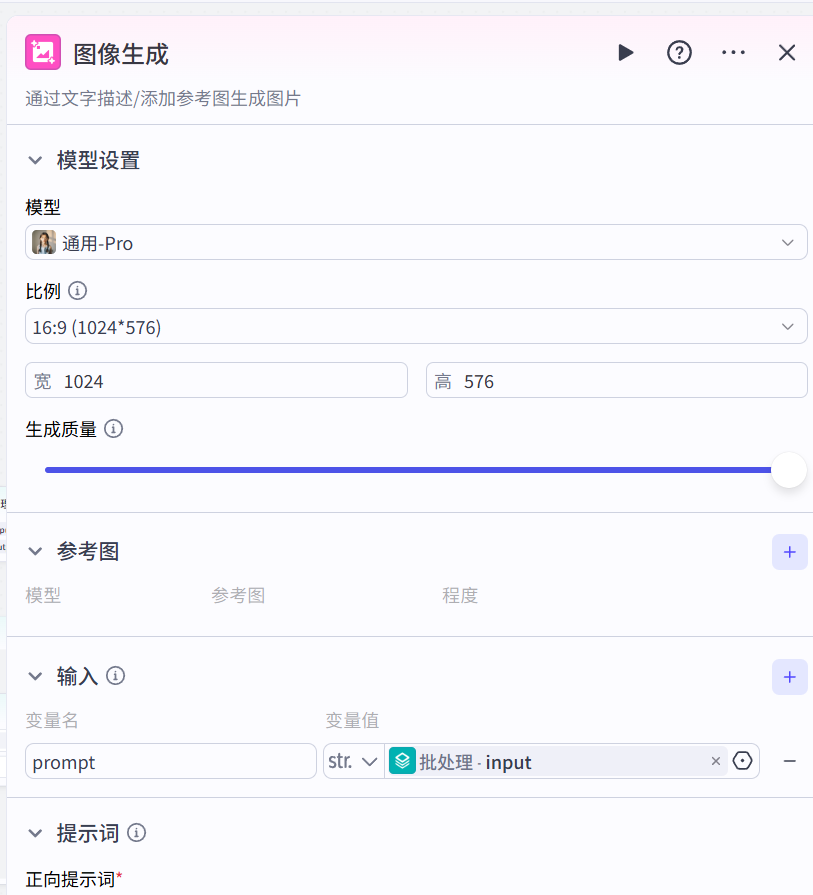Click the info icon beside 比例
Image resolution: width=813 pixels, height=895 pixels.
[x=77, y=291]
